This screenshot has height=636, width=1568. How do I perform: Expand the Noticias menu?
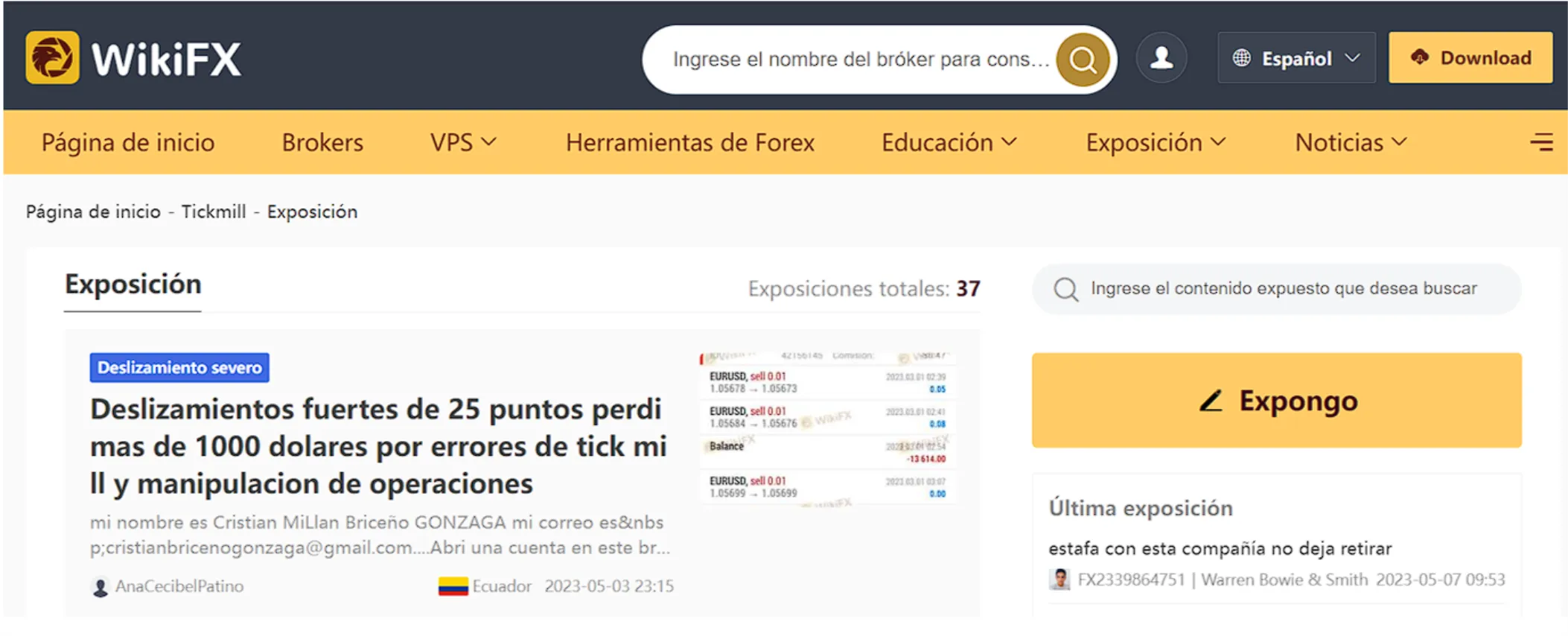click(x=1351, y=141)
